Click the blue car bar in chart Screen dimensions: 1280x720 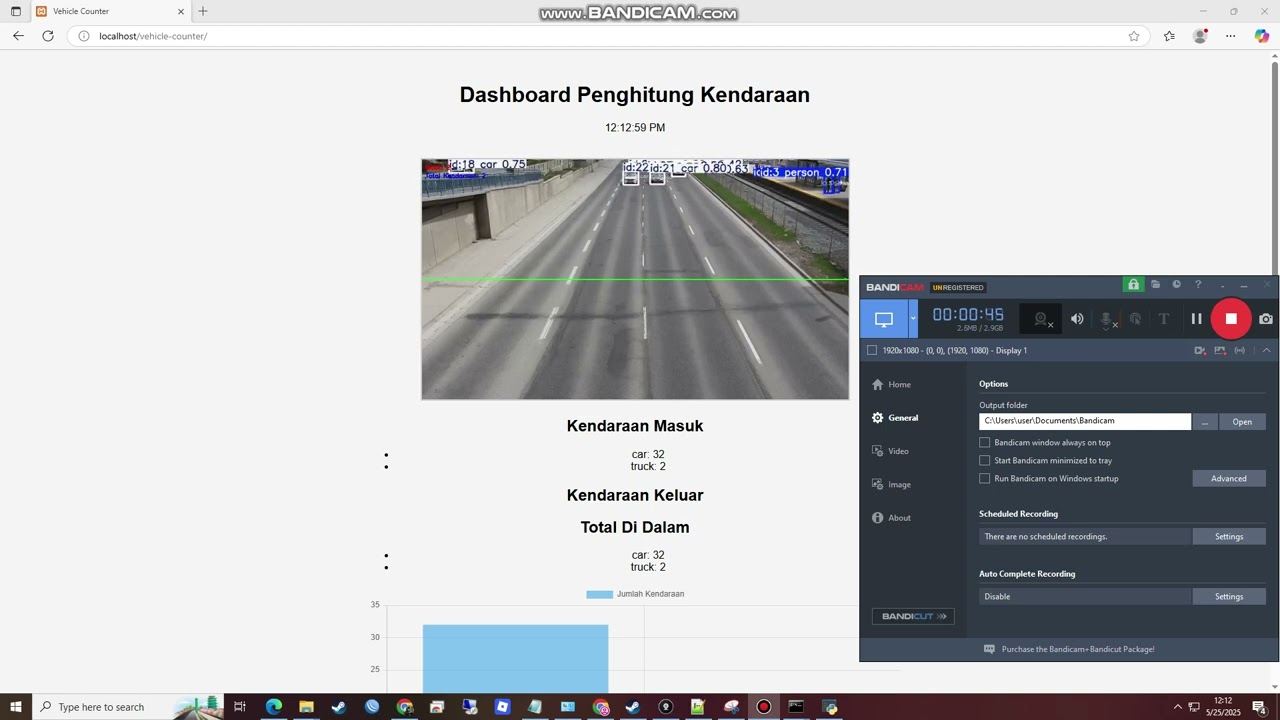515,659
